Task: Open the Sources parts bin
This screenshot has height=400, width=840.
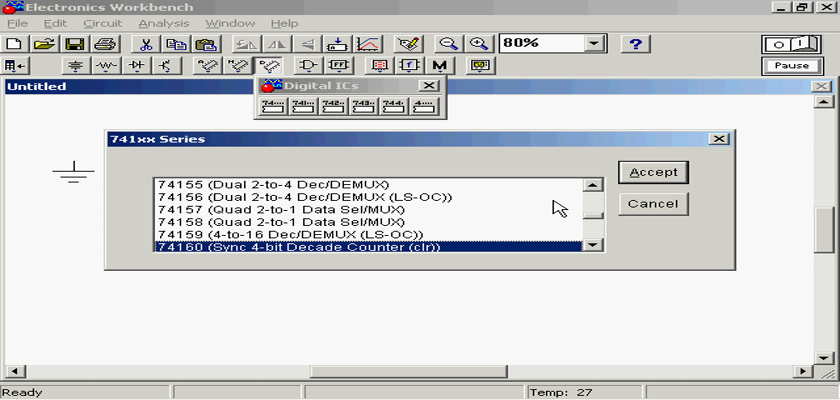Action: click(76, 66)
